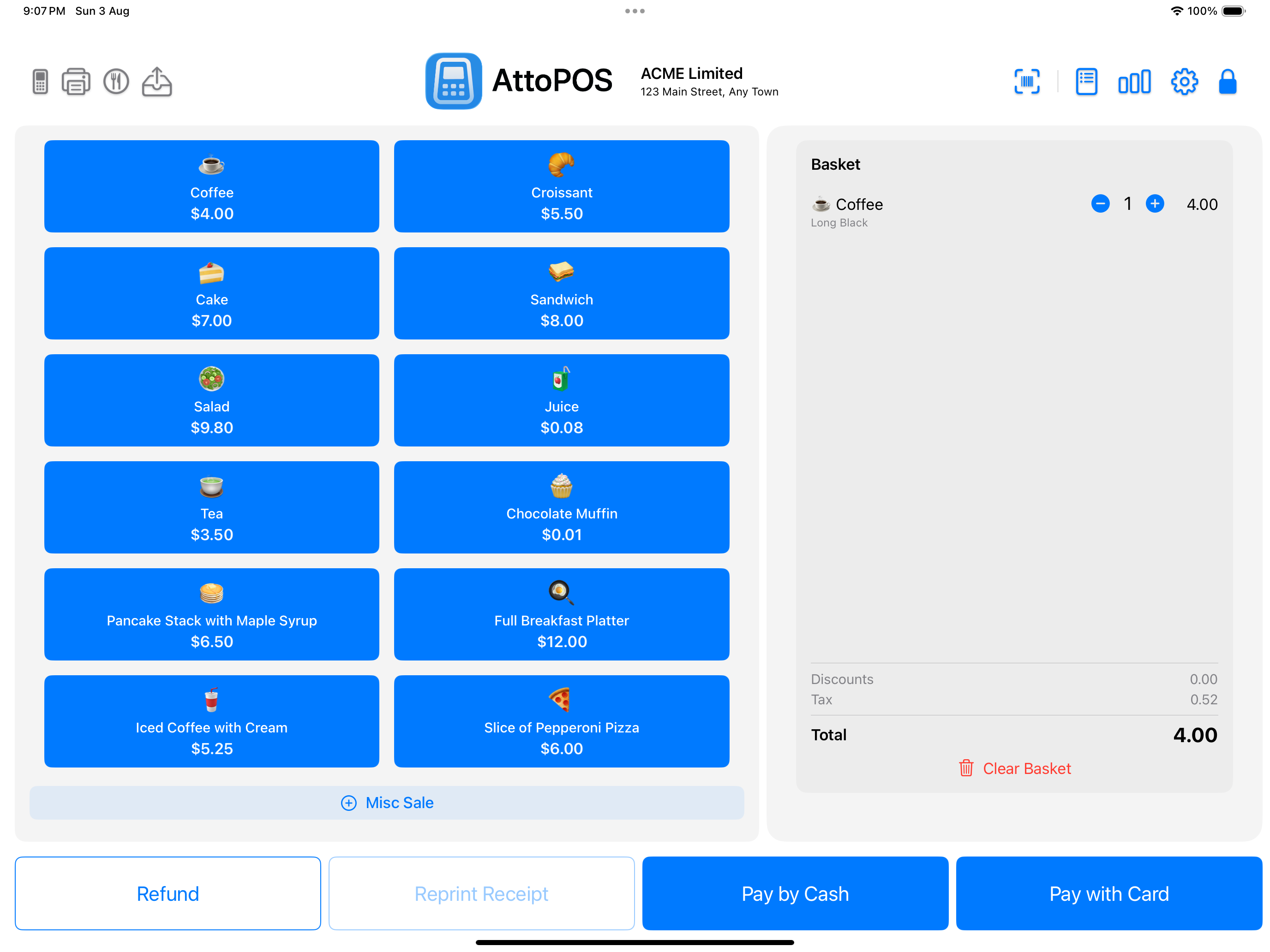This screenshot has width=1270, height=952.
Task: Decrease the Coffee quantity with the minus button
Action: click(1101, 204)
